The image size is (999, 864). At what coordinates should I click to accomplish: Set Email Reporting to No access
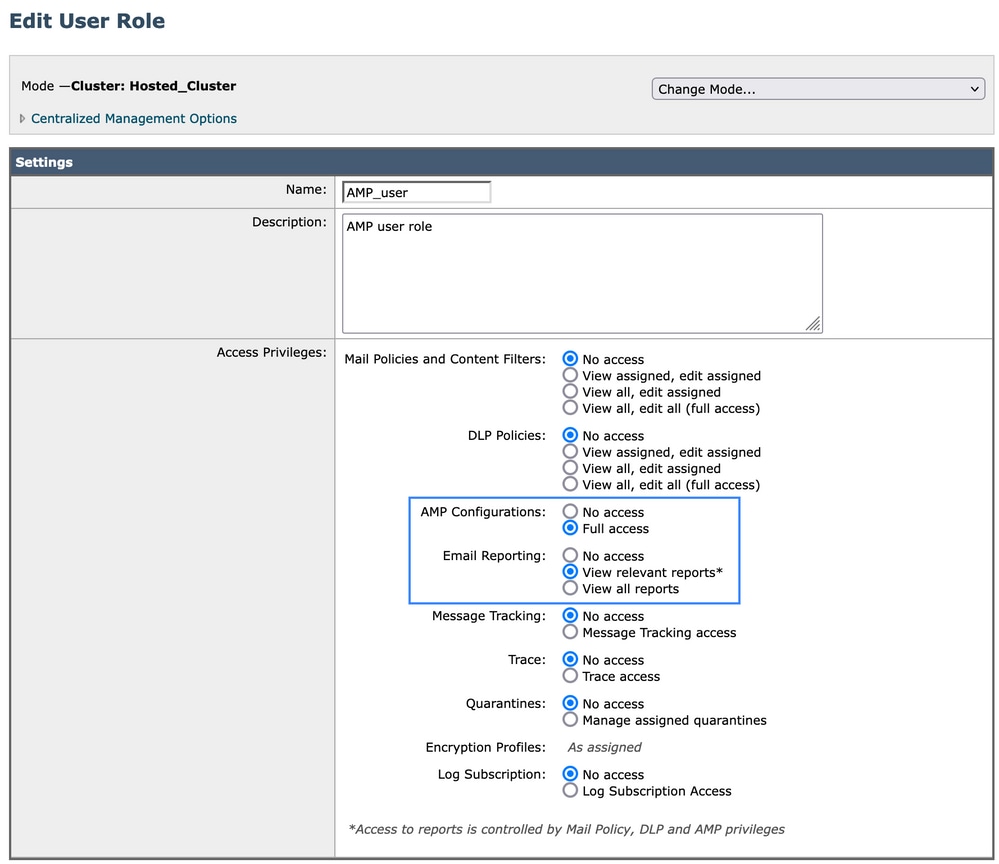tap(570, 556)
